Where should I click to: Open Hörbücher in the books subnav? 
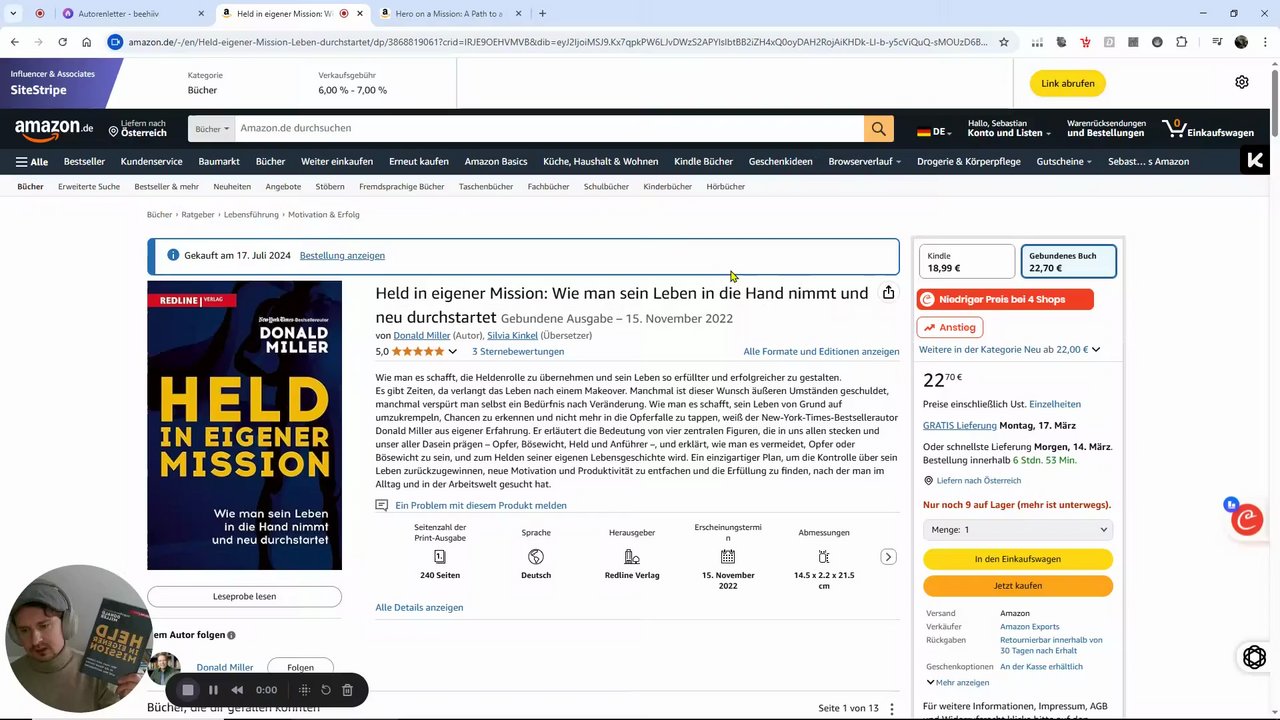pyautogui.click(x=725, y=186)
